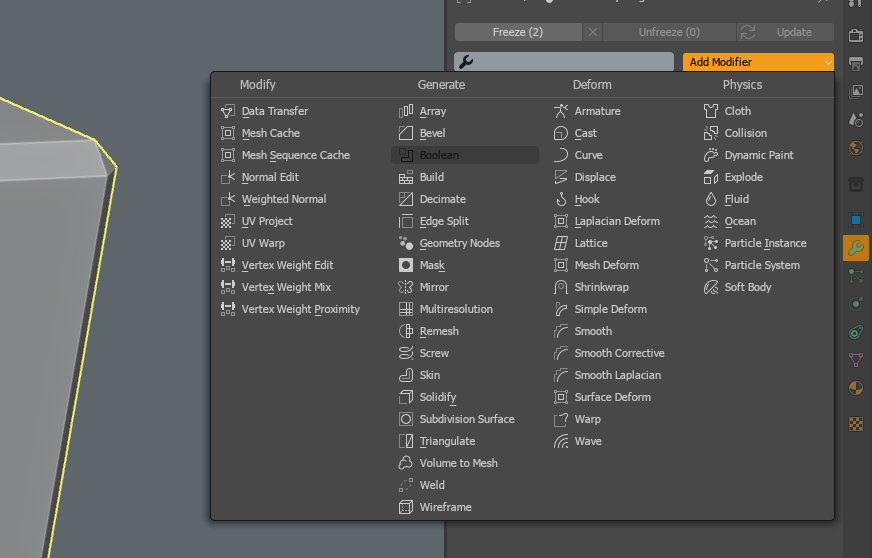Add the Remesh modifier
Screen dimensions: 872x558
click(439, 331)
